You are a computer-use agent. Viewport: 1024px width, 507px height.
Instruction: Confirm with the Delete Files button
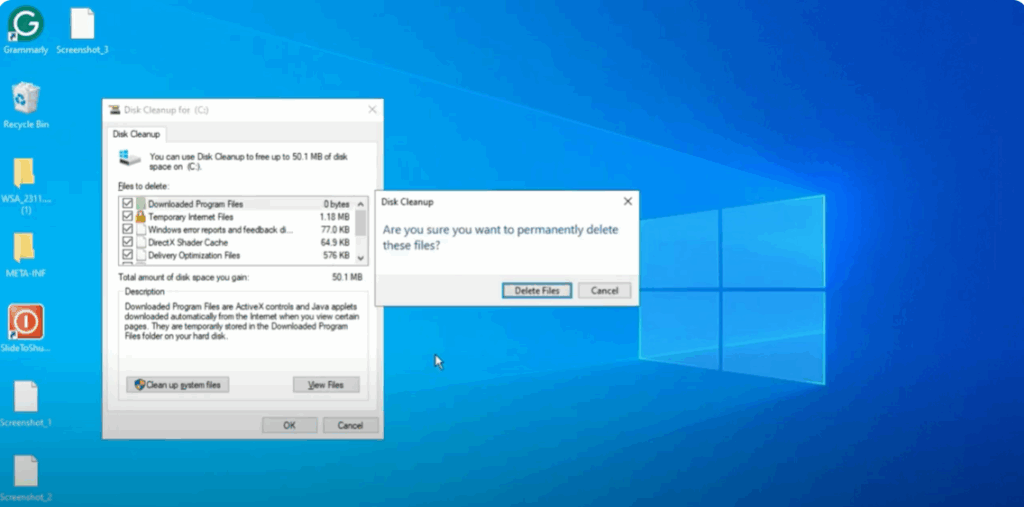[537, 291]
